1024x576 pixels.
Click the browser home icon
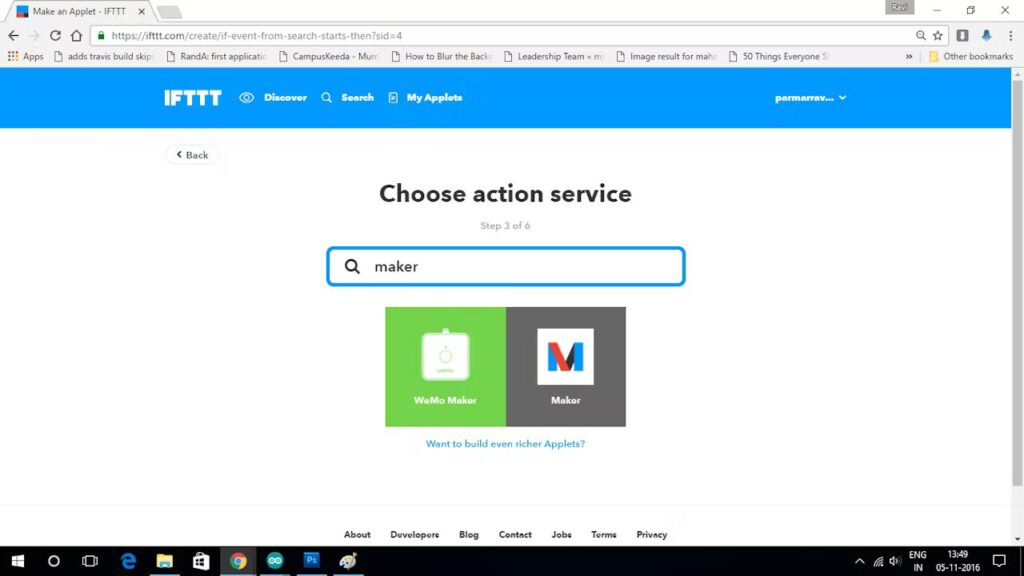[76, 36]
